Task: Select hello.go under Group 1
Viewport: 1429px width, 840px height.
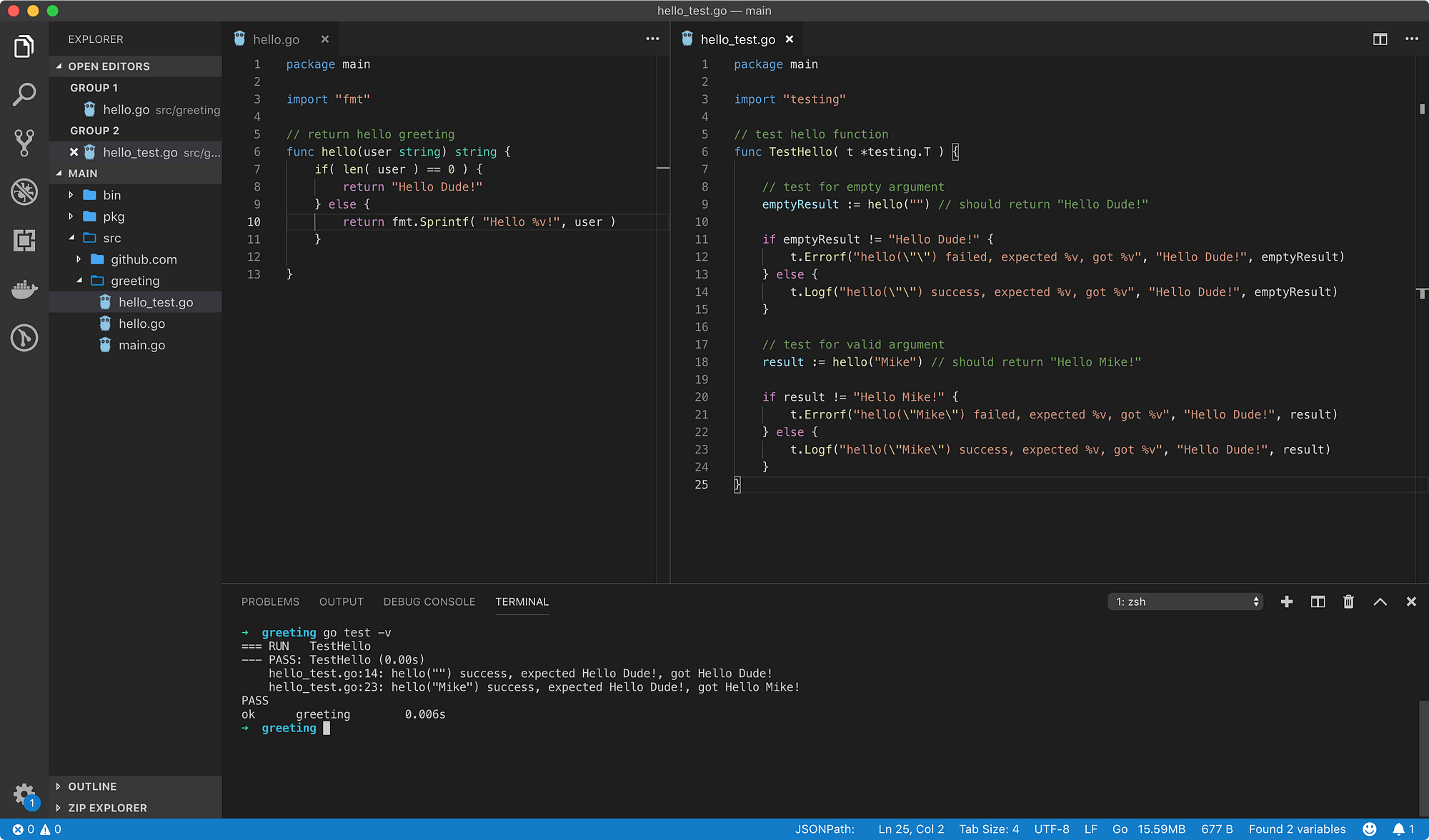Action: click(x=135, y=109)
